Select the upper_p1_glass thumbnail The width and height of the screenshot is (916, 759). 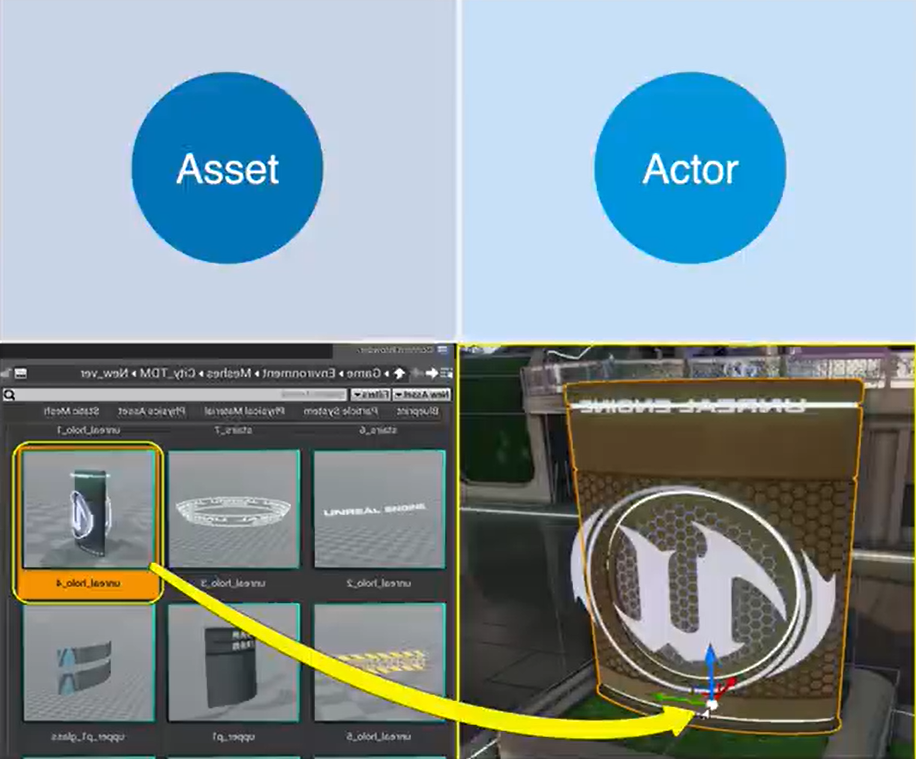tap(88, 663)
